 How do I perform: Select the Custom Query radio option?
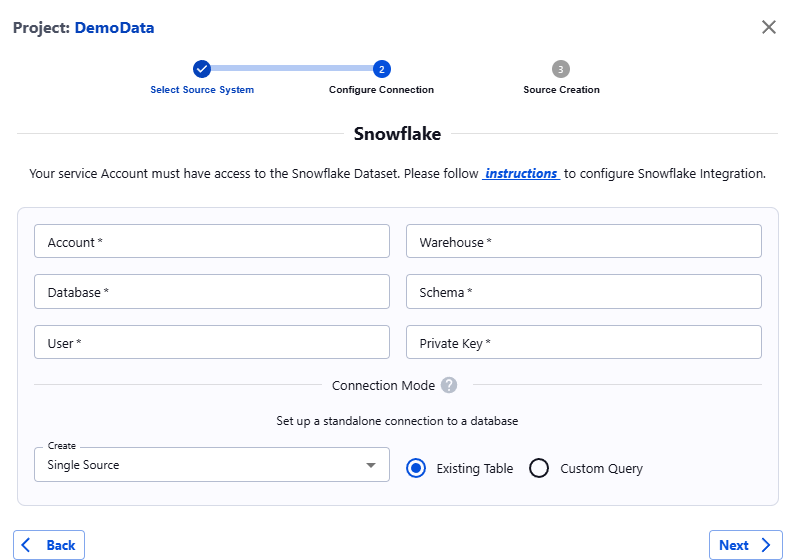539,468
